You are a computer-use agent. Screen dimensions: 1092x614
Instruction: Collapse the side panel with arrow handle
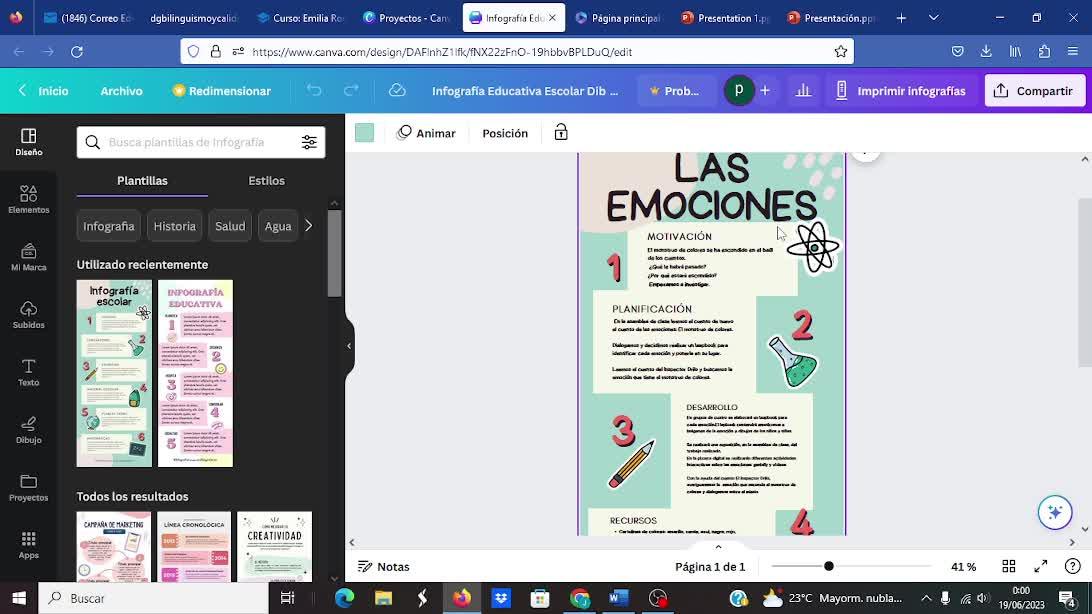(x=349, y=346)
